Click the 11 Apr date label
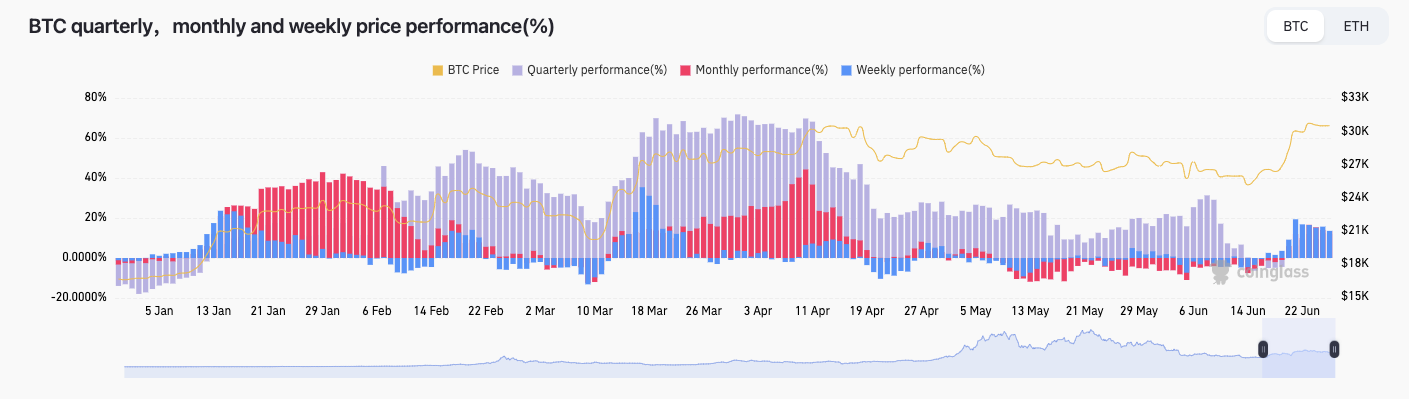The height and width of the screenshot is (399, 1409). pyautogui.click(x=812, y=311)
